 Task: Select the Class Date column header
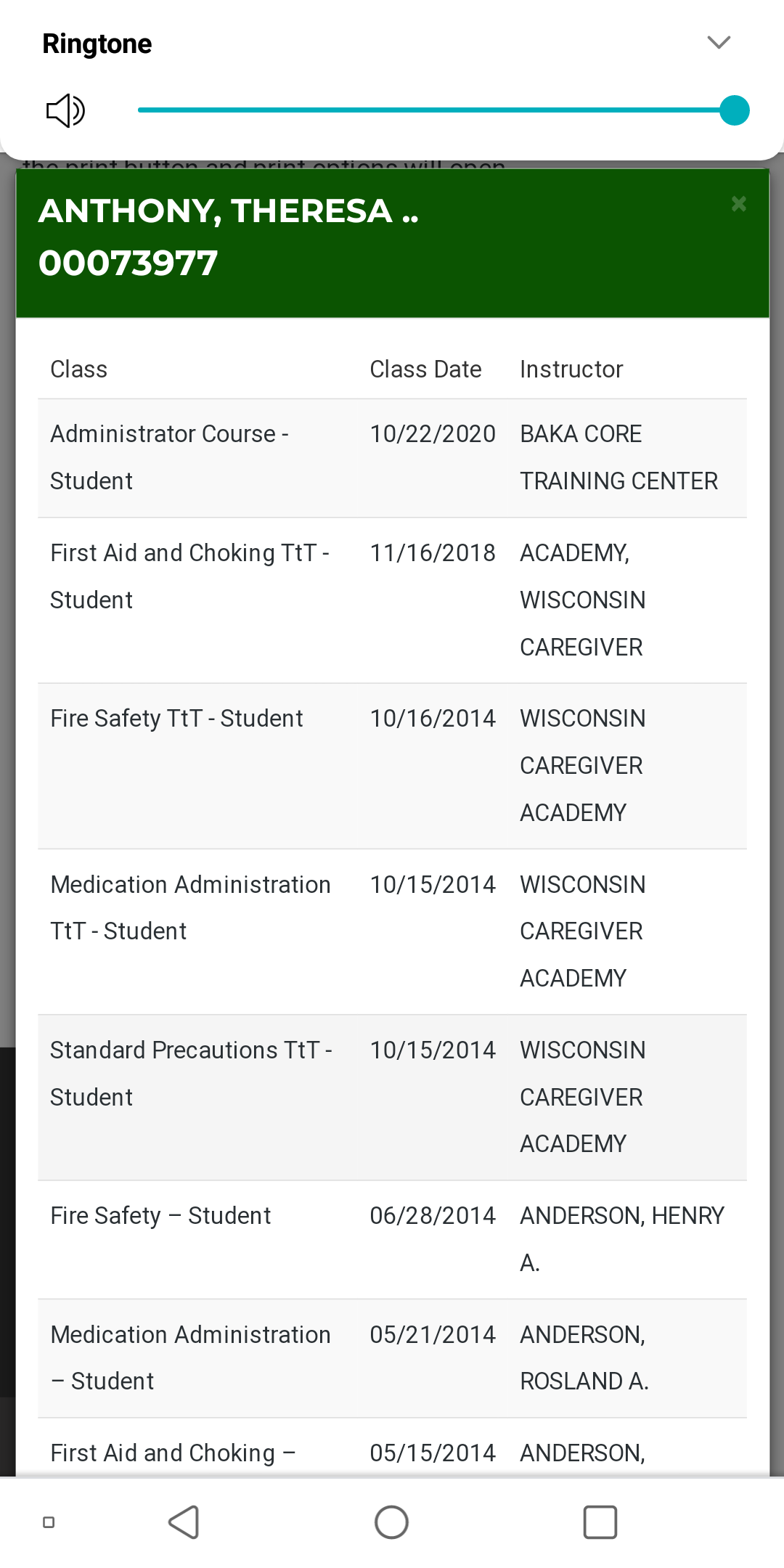(425, 369)
